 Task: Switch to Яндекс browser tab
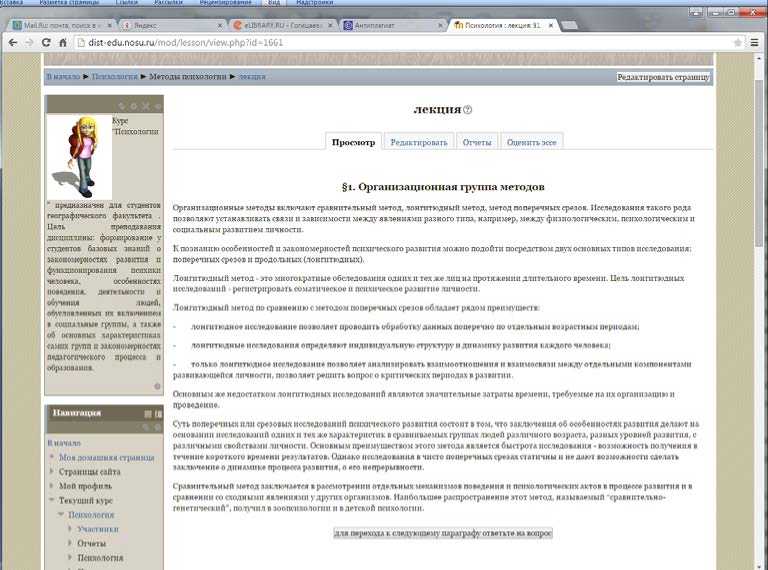click(171, 25)
